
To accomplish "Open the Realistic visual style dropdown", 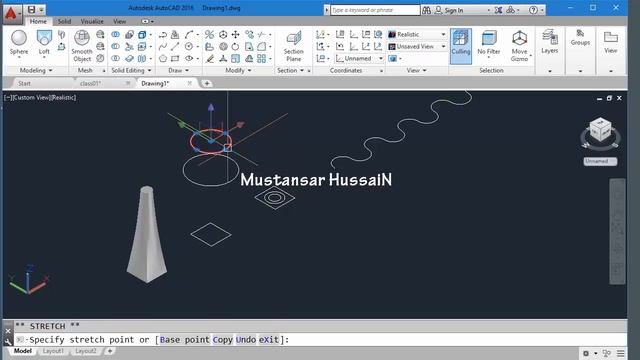I will coord(417,35).
